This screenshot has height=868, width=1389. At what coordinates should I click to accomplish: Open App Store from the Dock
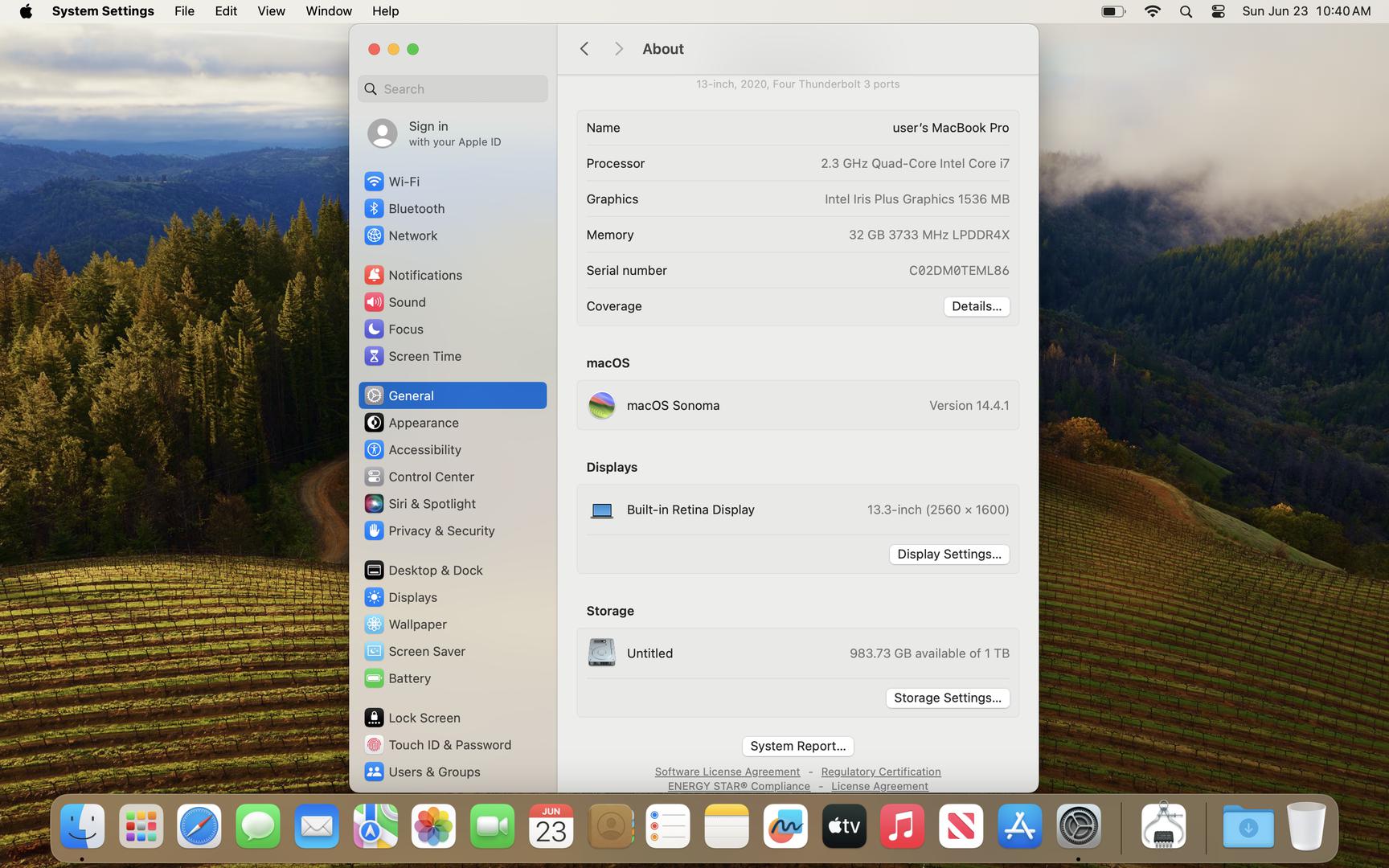coord(1020,826)
